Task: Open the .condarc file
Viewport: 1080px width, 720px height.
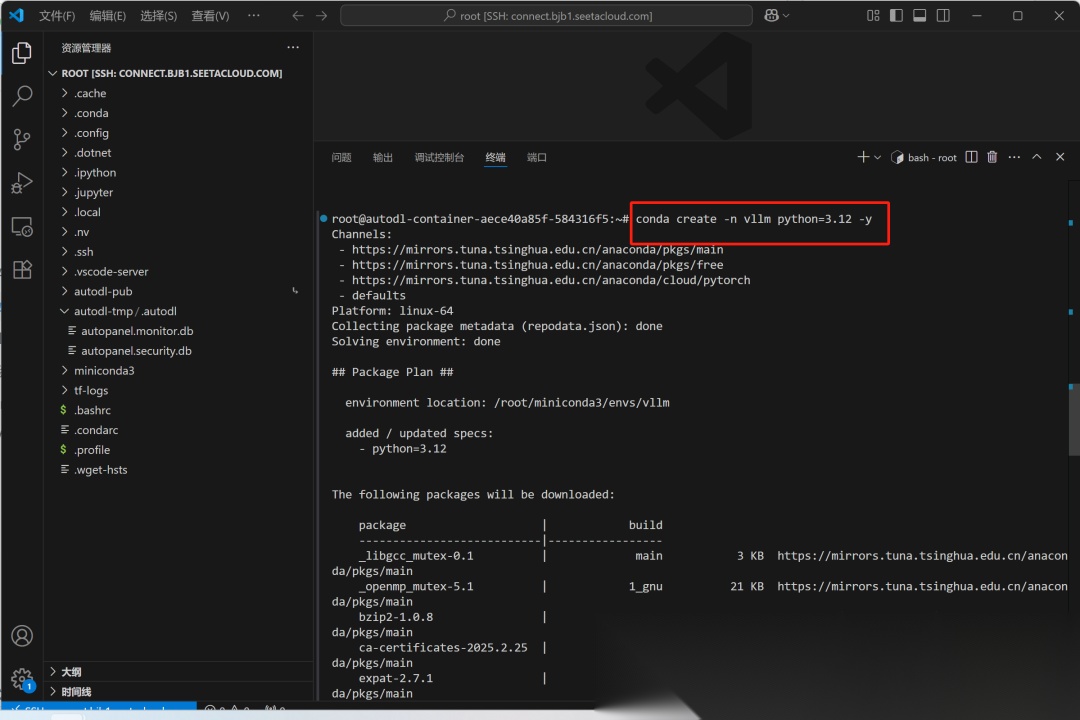Action: coord(179,430)
